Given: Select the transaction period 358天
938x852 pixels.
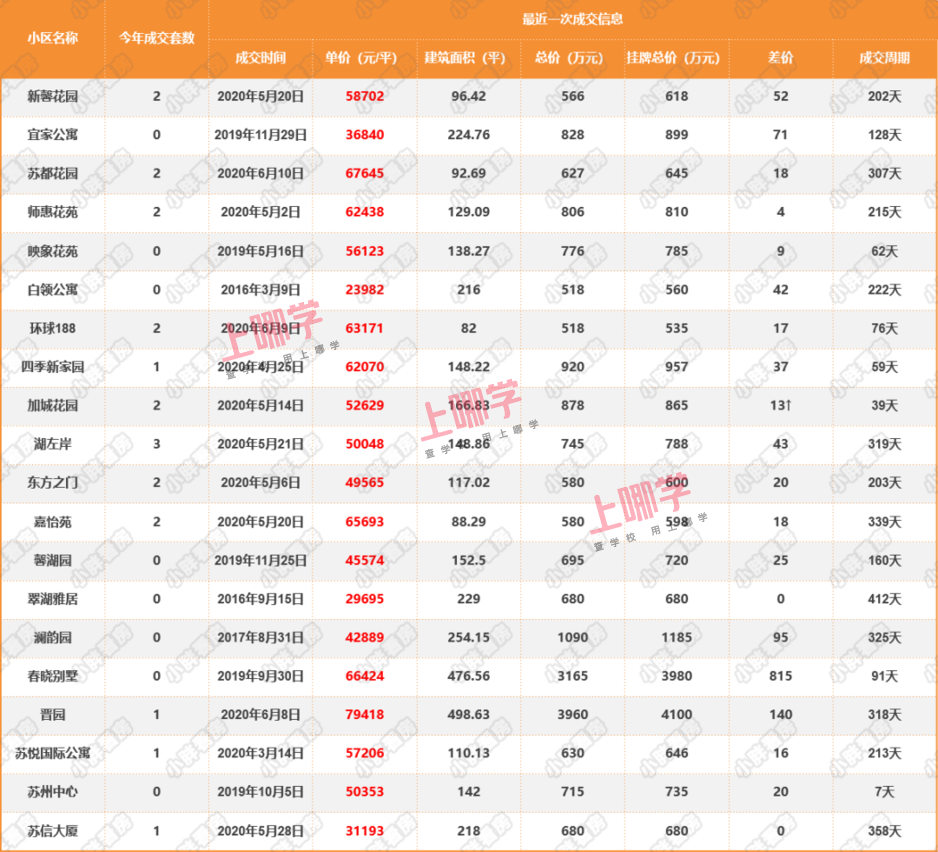Looking at the screenshot, I should pyautogui.click(x=884, y=831).
